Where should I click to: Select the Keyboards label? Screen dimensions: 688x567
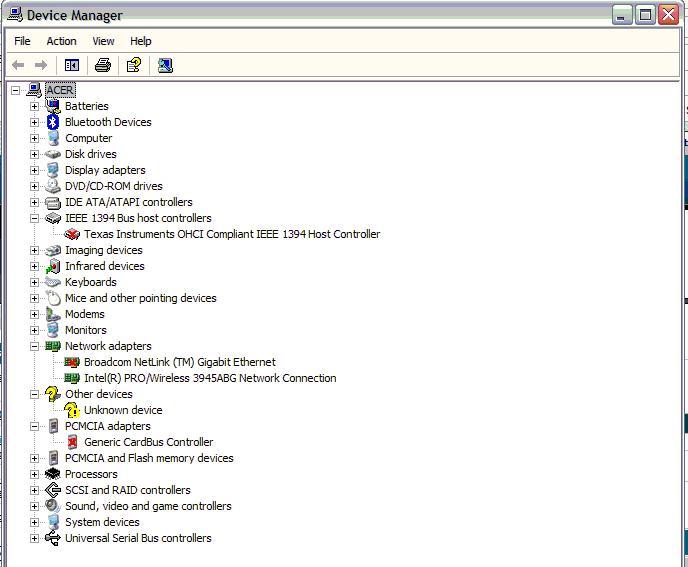(x=91, y=282)
